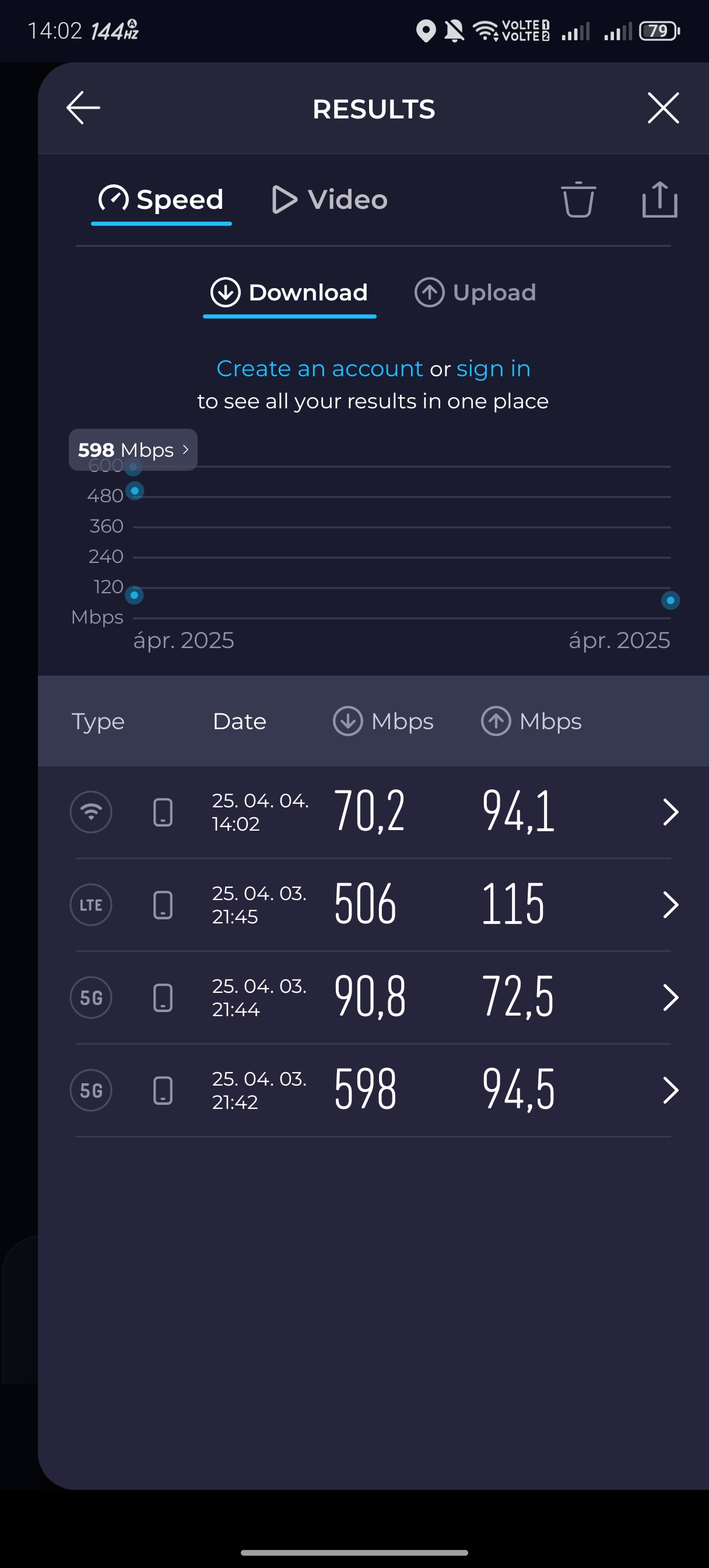Tap the share results icon
This screenshot has height=1568, width=709.
click(x=659, y=199)
